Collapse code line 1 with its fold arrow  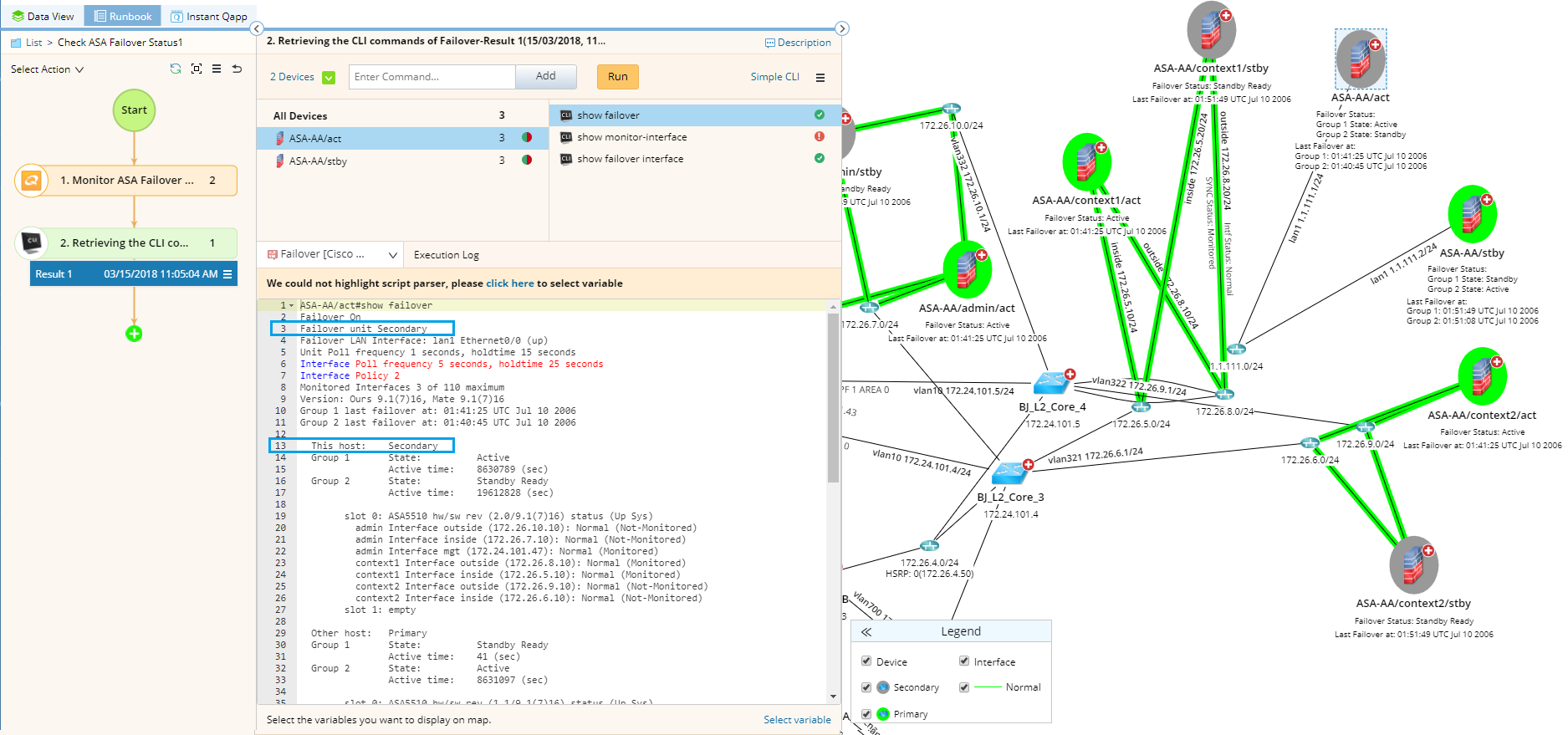coord(292,305)
